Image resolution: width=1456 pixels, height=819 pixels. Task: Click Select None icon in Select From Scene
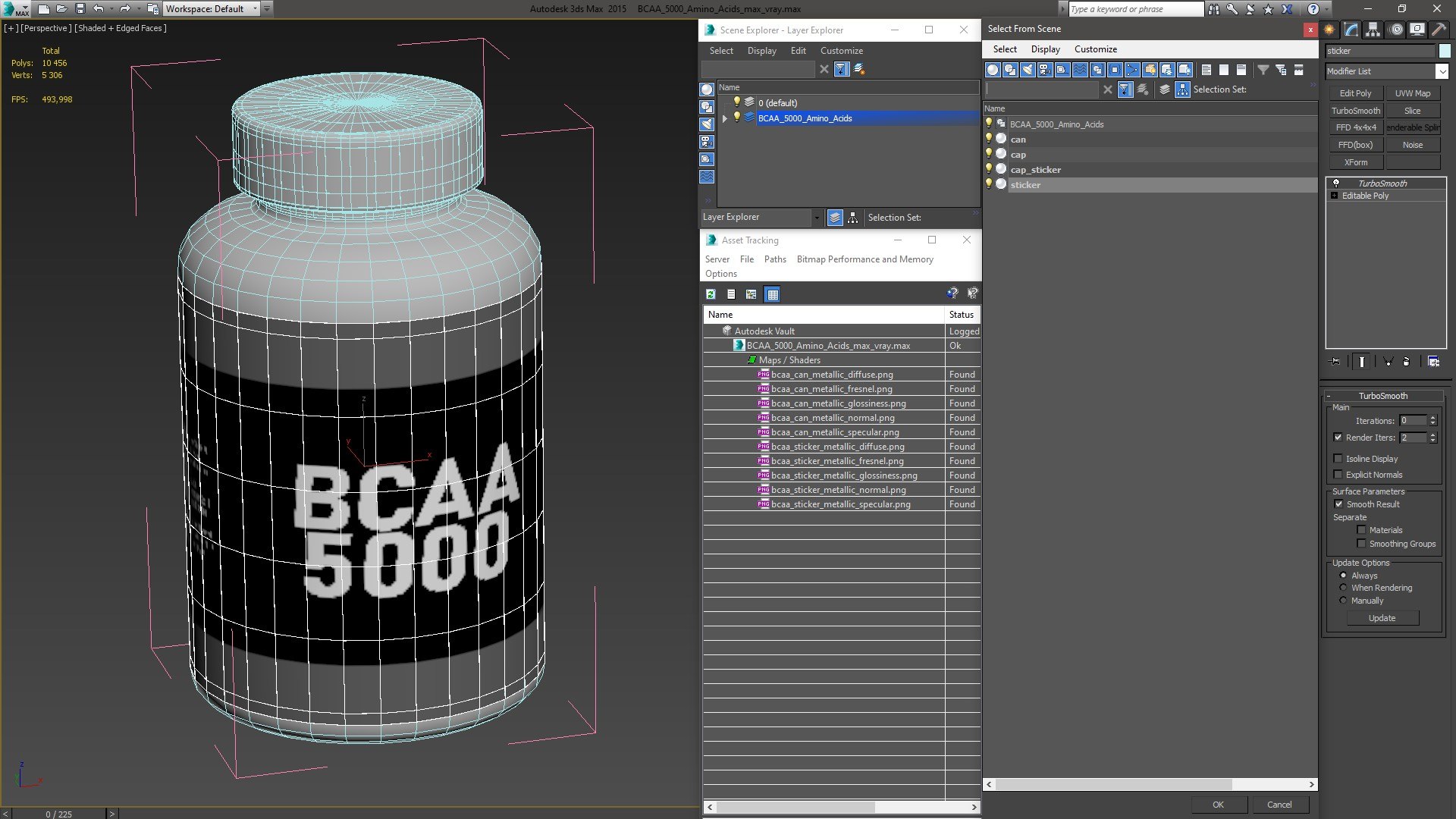1223,70
